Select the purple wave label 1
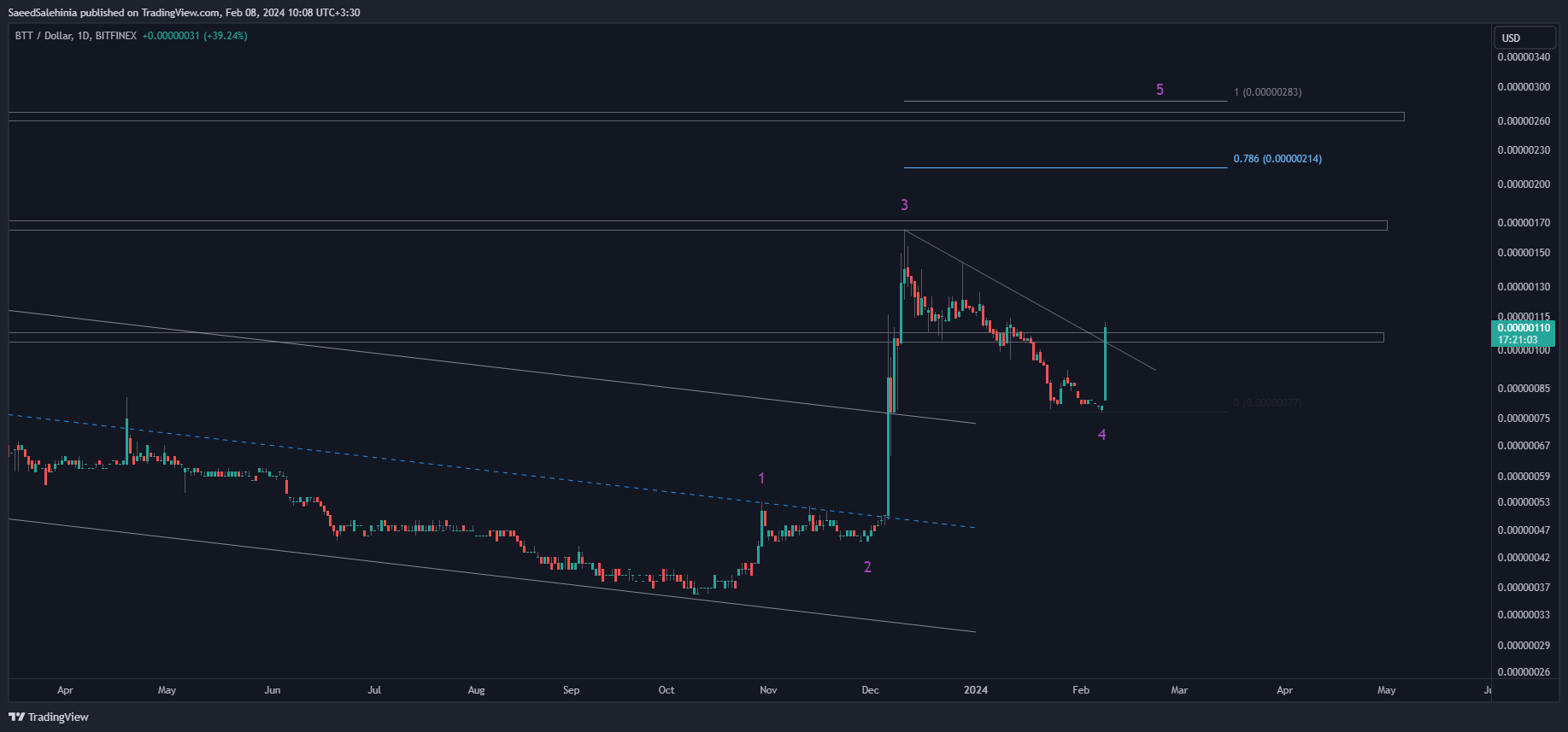The height and width of the screenshot is (732, 1568). tap(761, 478)
